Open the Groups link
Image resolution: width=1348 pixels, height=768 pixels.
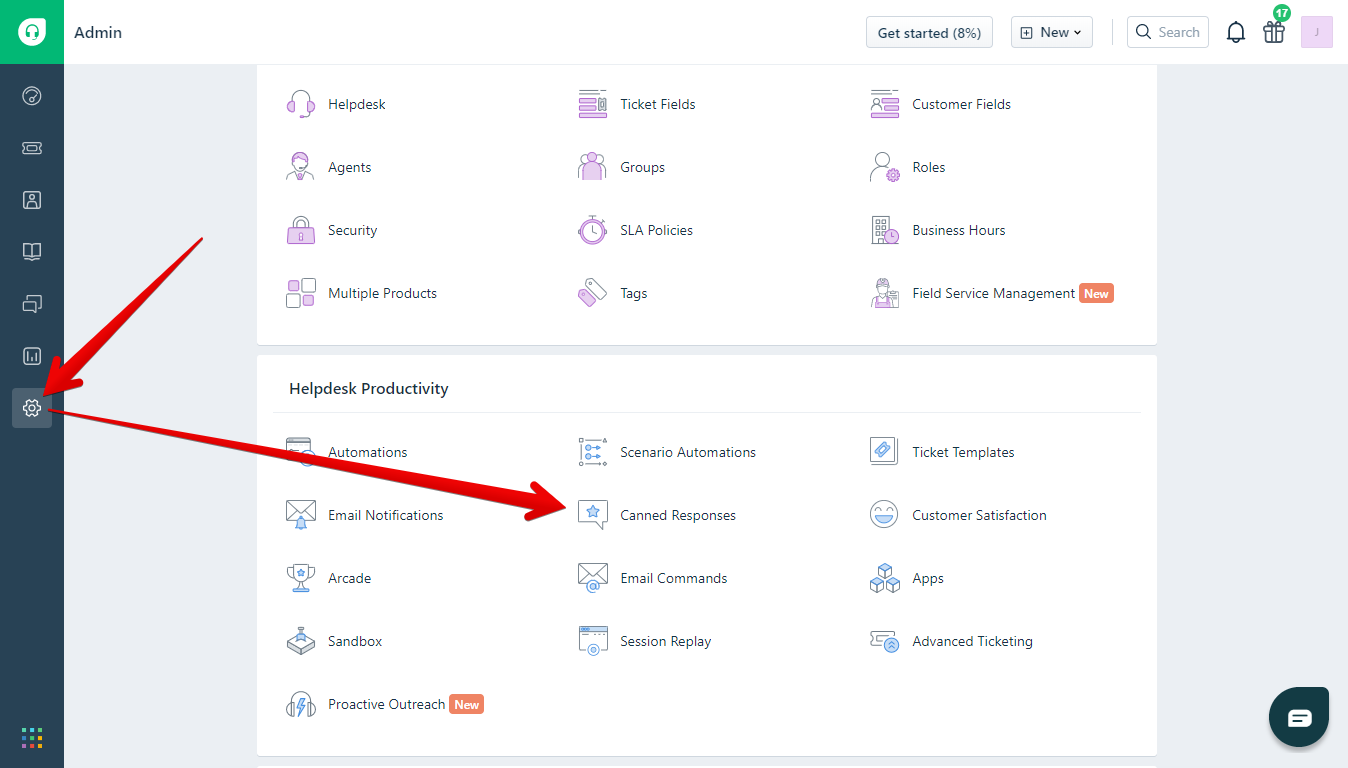point(643,167)
